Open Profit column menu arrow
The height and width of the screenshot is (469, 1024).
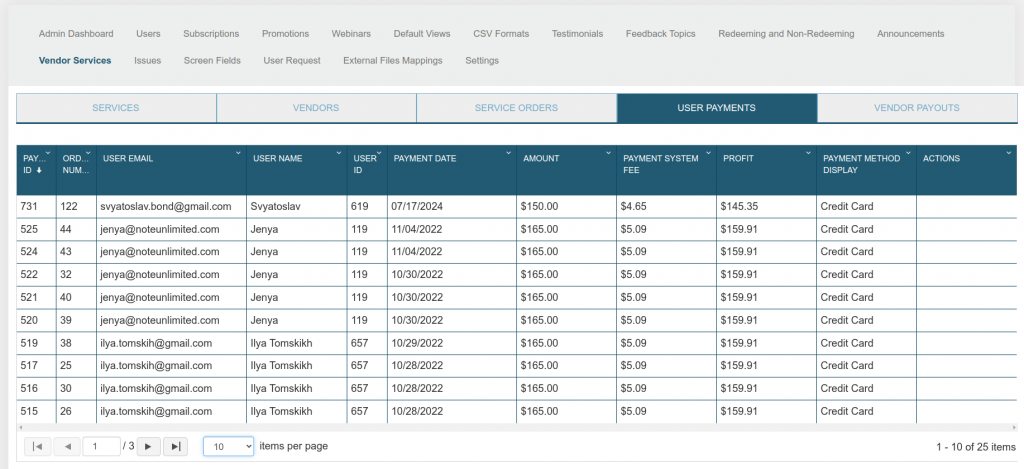coord(808,153)
